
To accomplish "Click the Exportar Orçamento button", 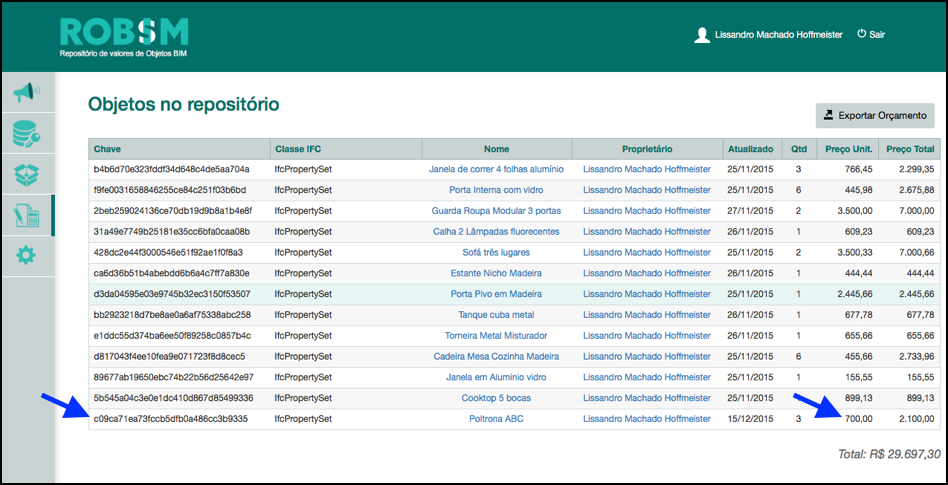I will pyautogui.click(x=875, y=116).
